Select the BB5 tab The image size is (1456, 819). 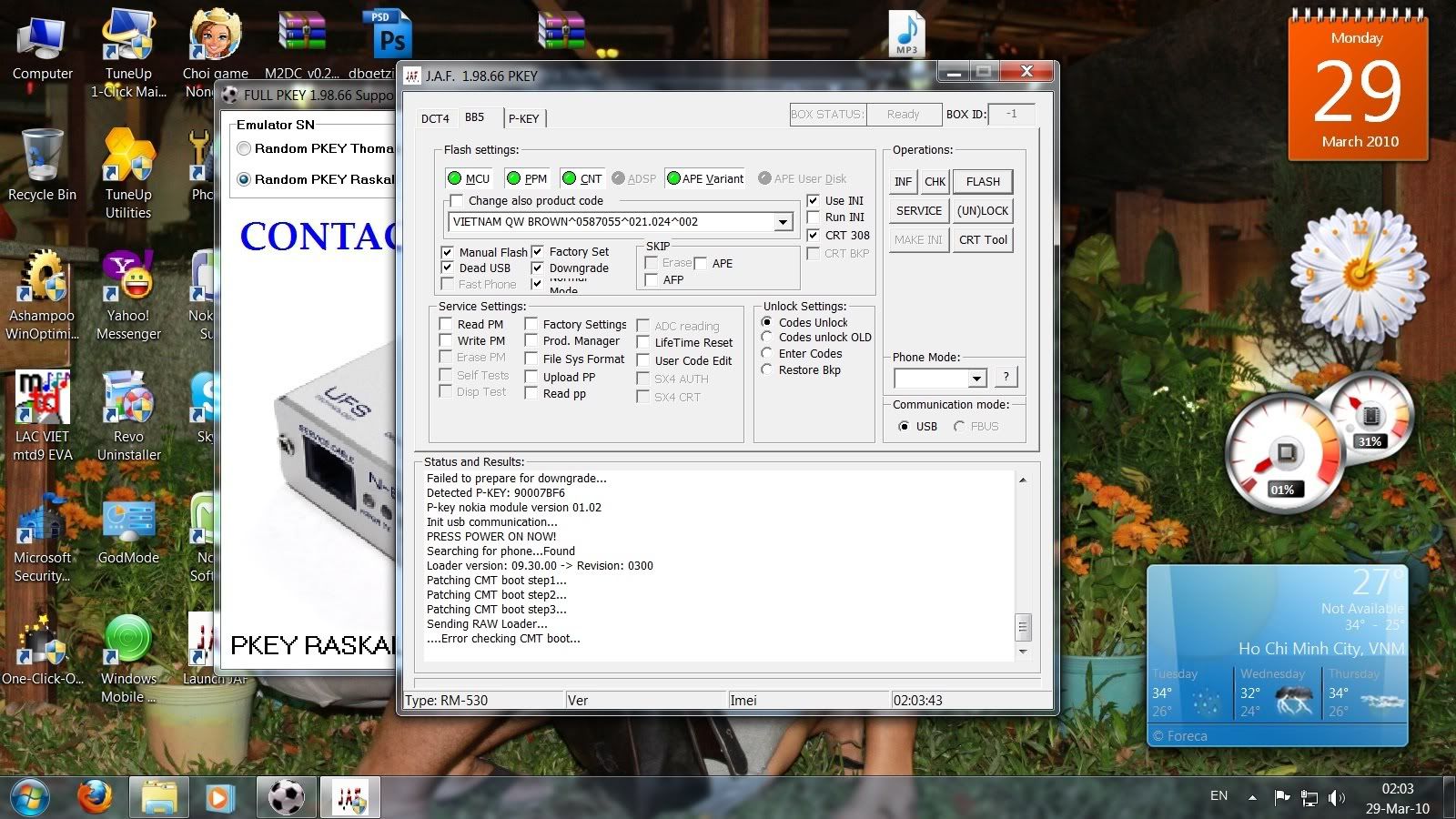(x=475, y=117)
